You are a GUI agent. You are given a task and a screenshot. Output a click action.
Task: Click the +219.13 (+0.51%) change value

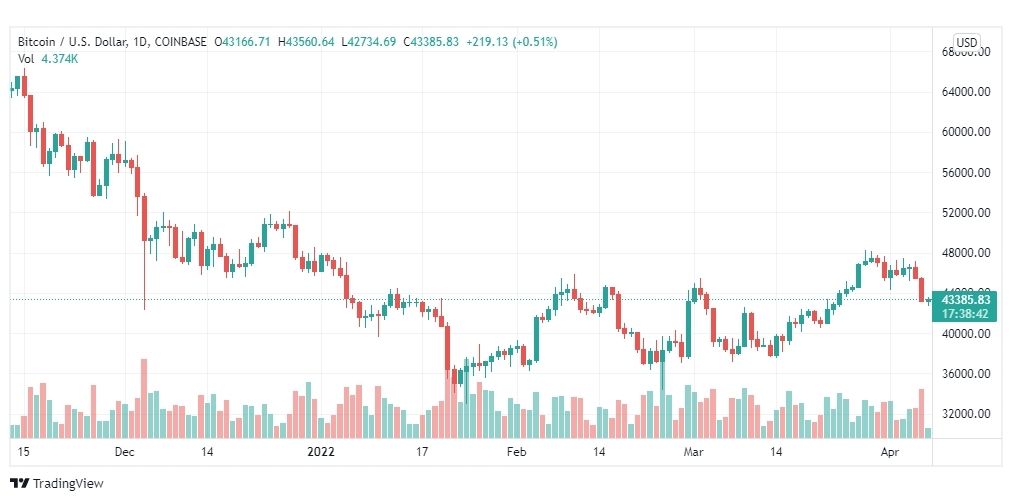click(x=511, y=42)
